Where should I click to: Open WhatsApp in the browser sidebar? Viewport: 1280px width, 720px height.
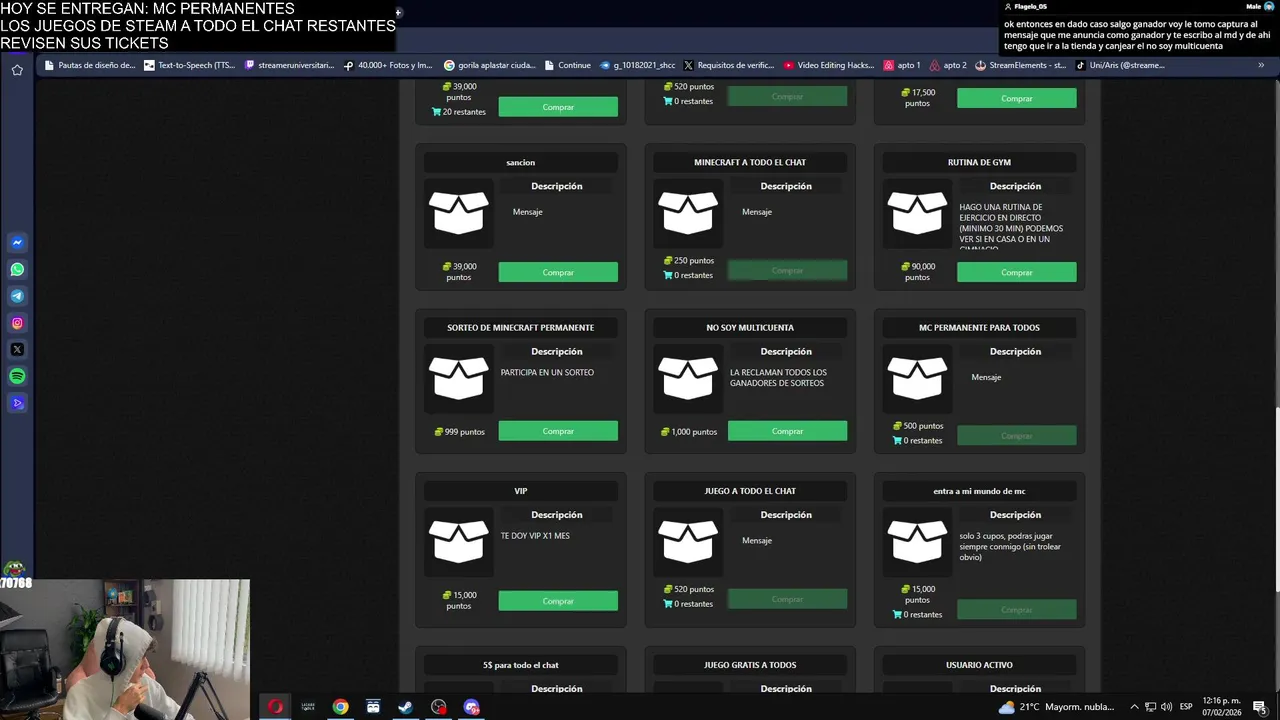[17, 269]
